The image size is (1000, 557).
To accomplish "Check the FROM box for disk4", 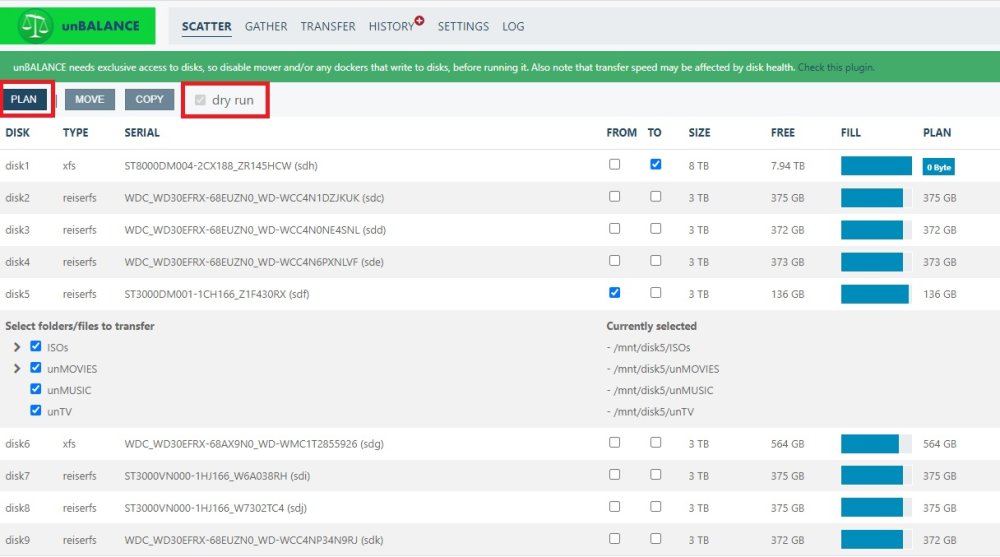I will (614, 260).
